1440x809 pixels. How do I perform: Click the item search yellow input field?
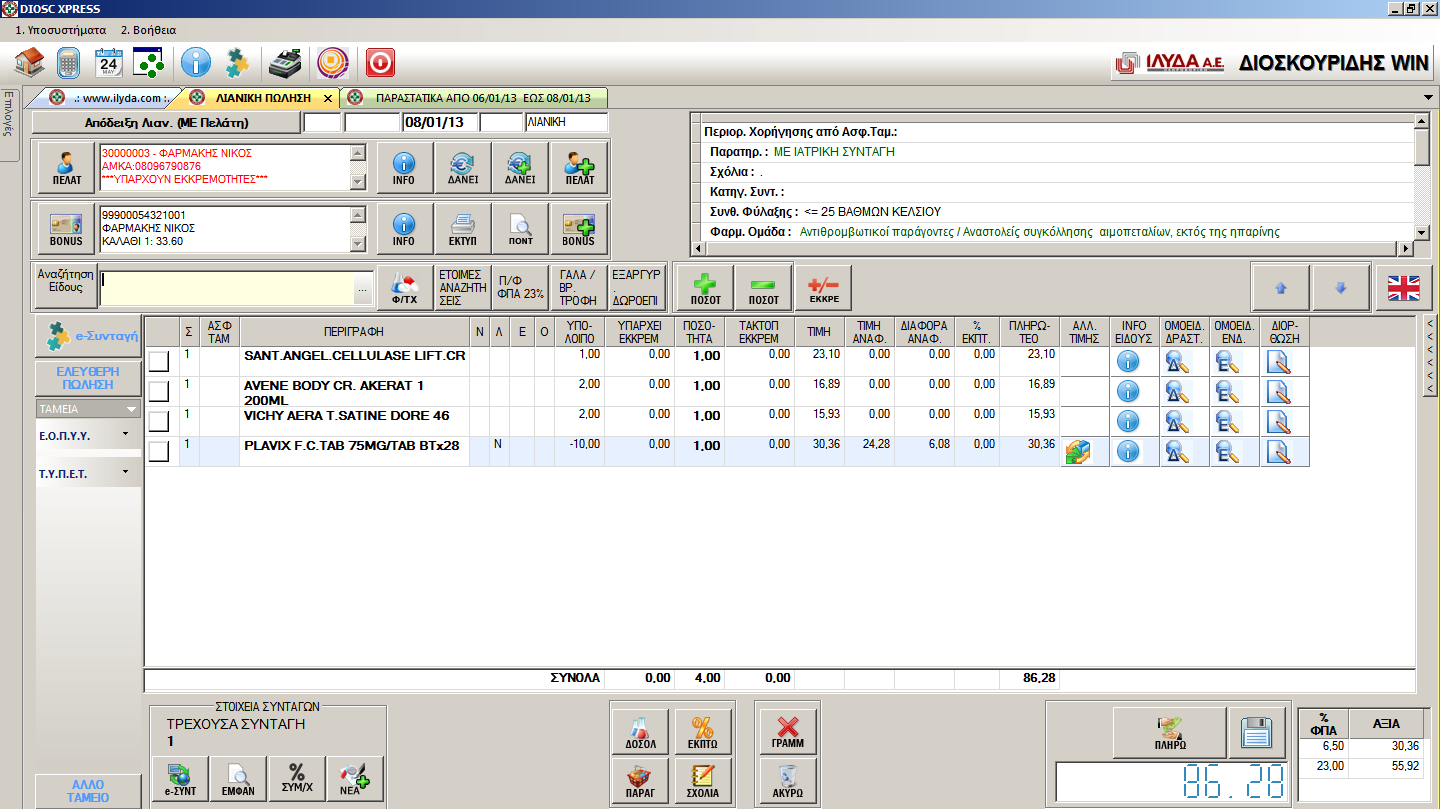pos(227,289)
